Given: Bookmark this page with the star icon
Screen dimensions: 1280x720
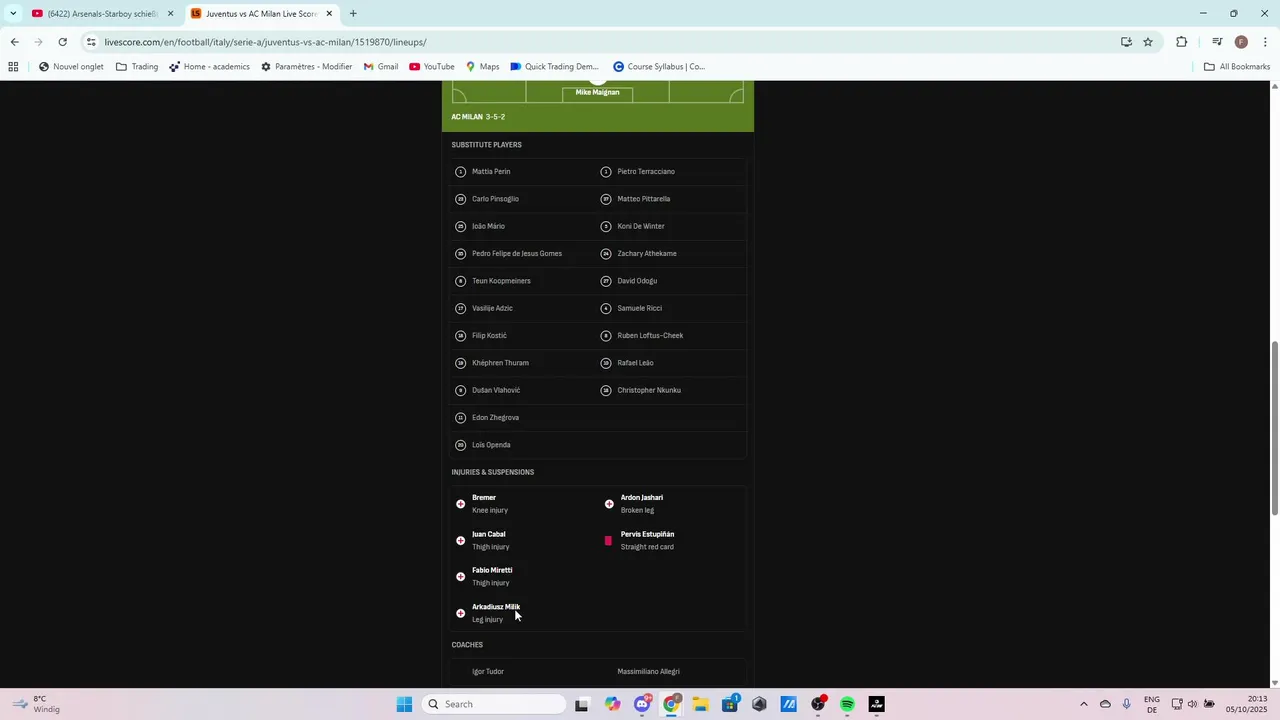Looking at the screenshot, I should (1148, 42).
